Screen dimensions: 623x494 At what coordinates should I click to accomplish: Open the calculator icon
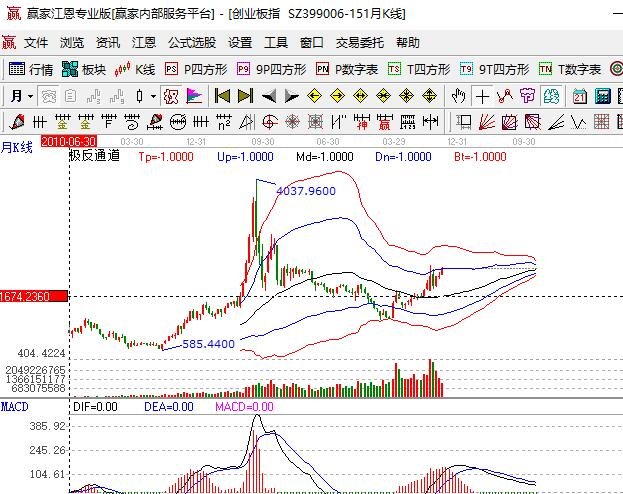(x=603, y=96)
